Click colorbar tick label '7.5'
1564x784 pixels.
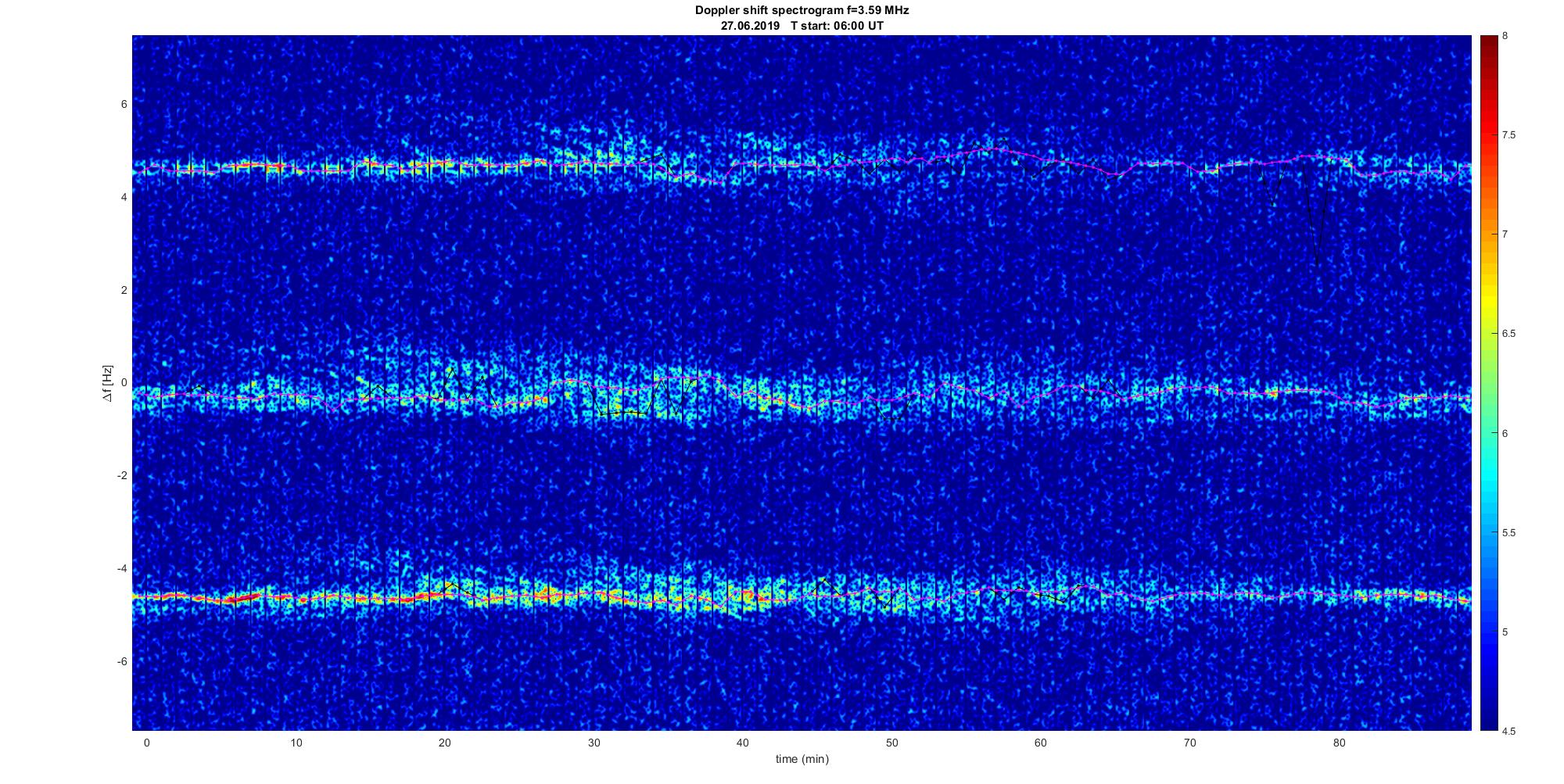click(1508, 135)
